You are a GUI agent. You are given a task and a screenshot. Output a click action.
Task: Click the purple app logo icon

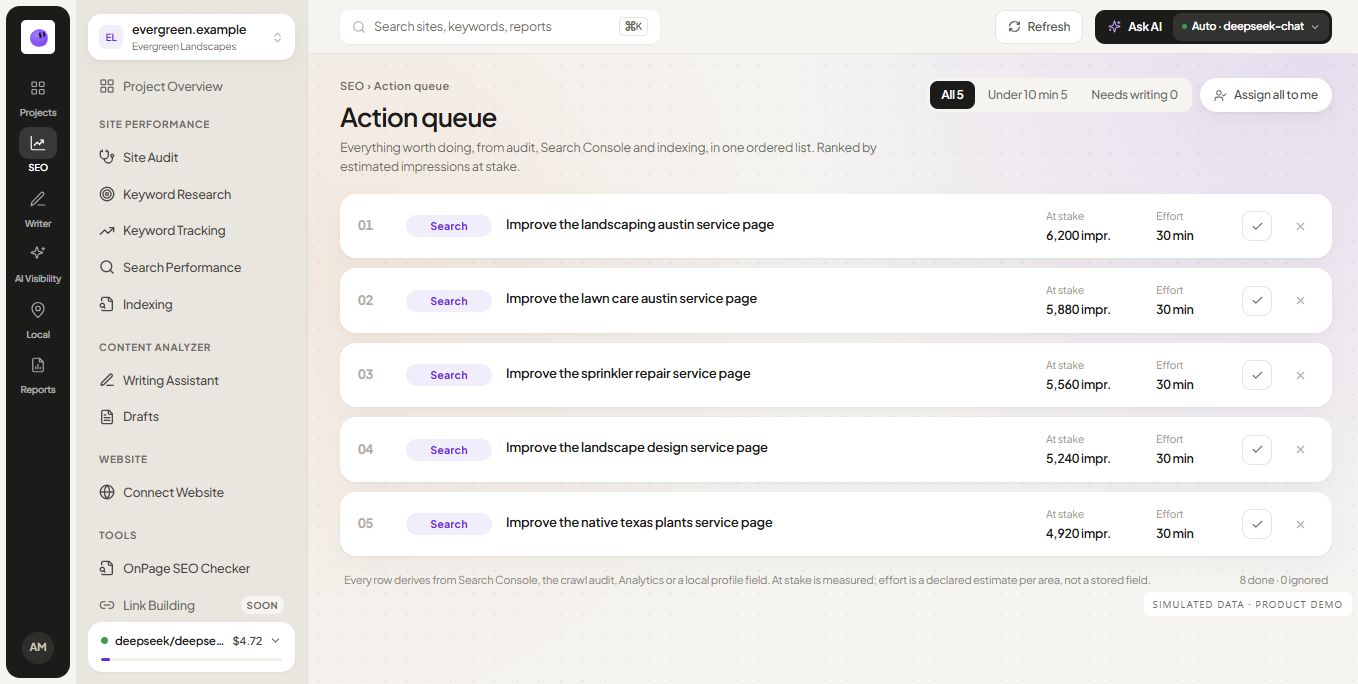(38, 37)
